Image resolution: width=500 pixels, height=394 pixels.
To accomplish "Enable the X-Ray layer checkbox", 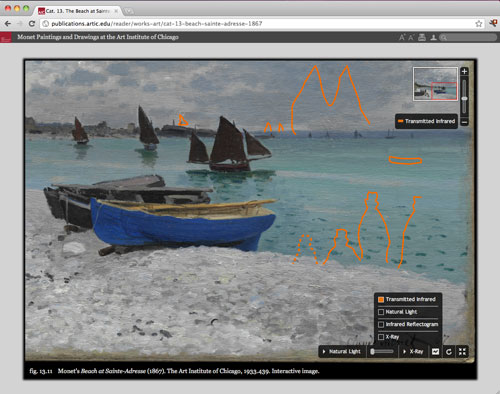I will [381, 337].
